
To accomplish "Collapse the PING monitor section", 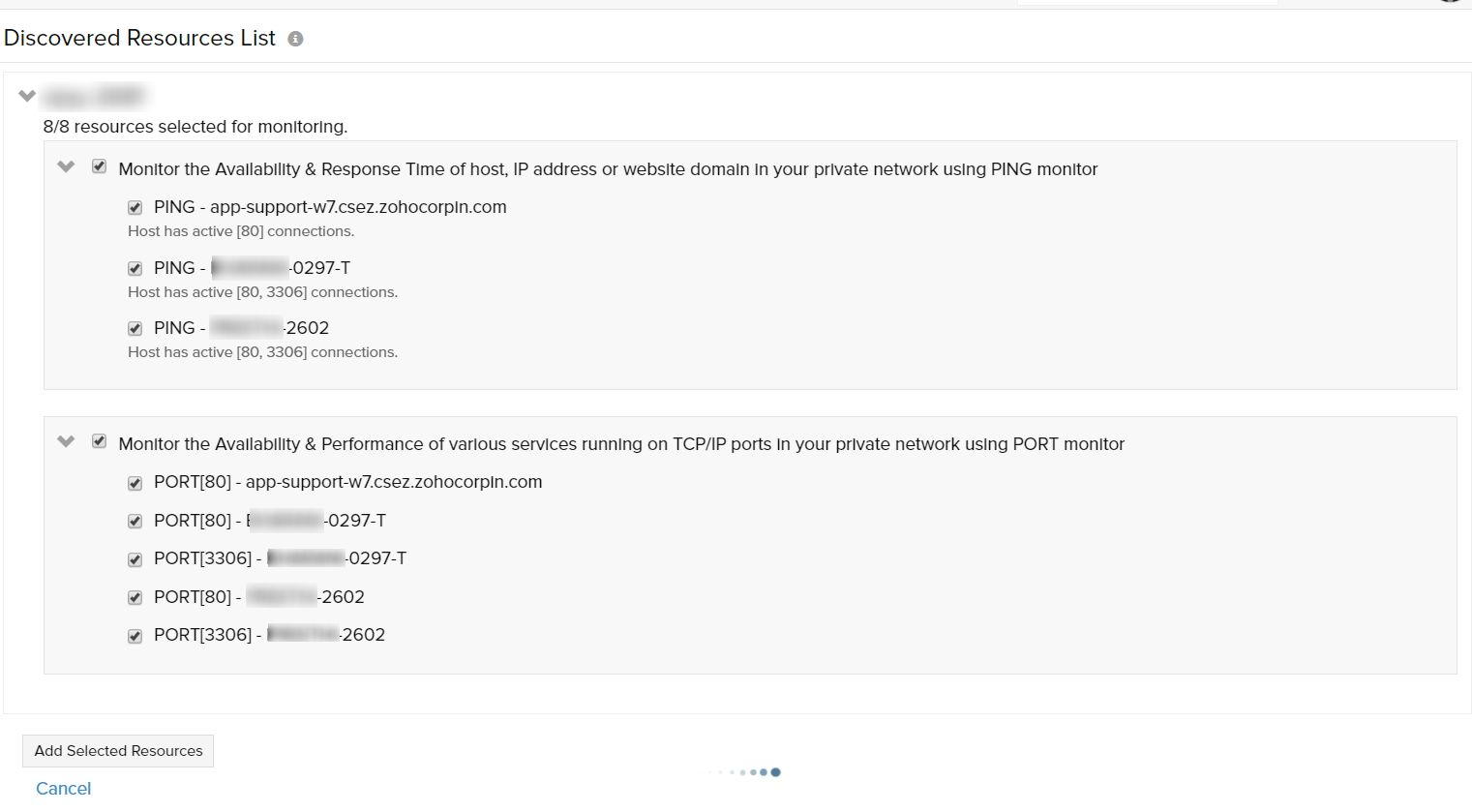I will pos(66,166).
